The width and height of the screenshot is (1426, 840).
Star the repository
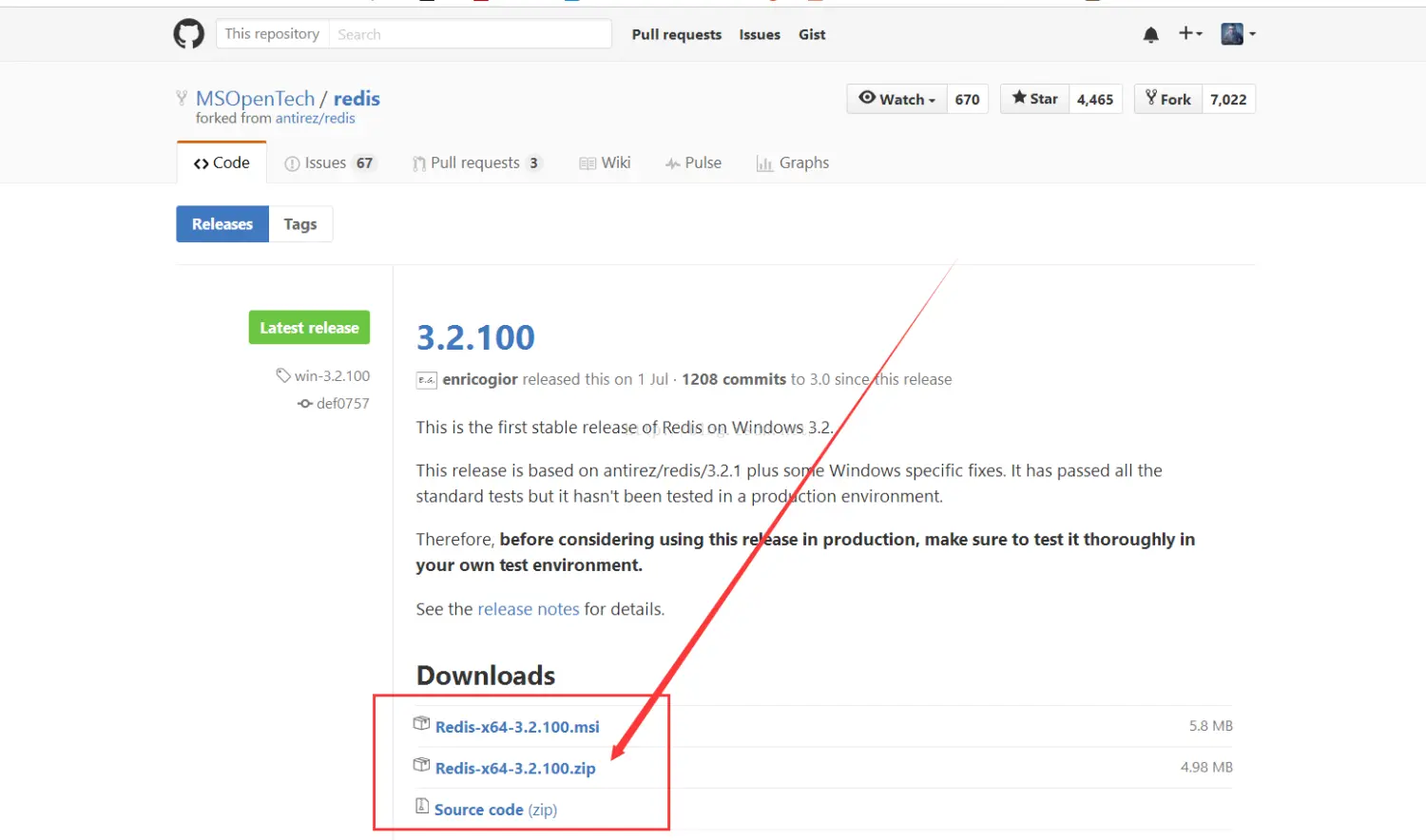pyautogui.click(x=1034, y=99)
